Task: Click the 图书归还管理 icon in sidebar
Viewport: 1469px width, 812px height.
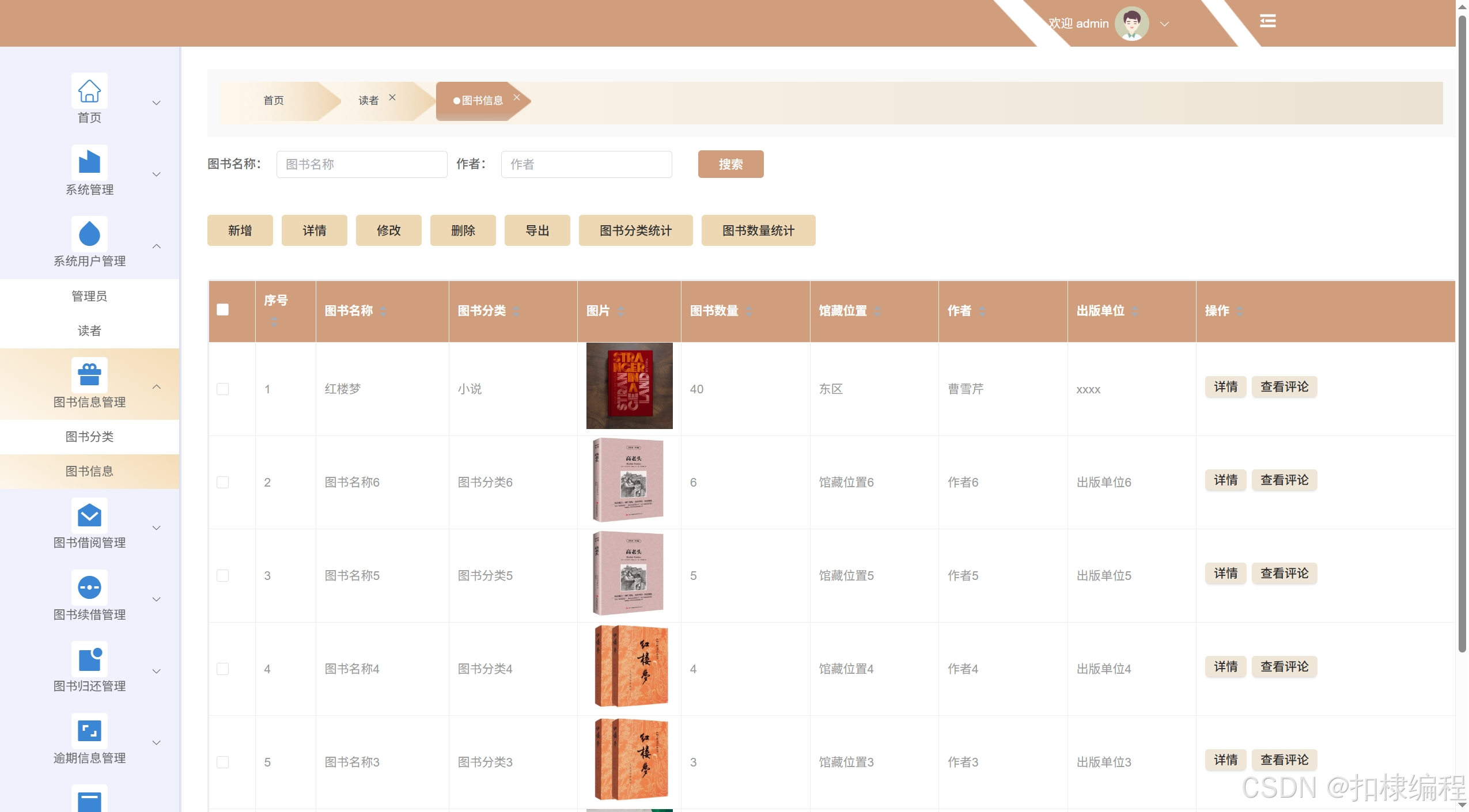Action: pos(89,659)
